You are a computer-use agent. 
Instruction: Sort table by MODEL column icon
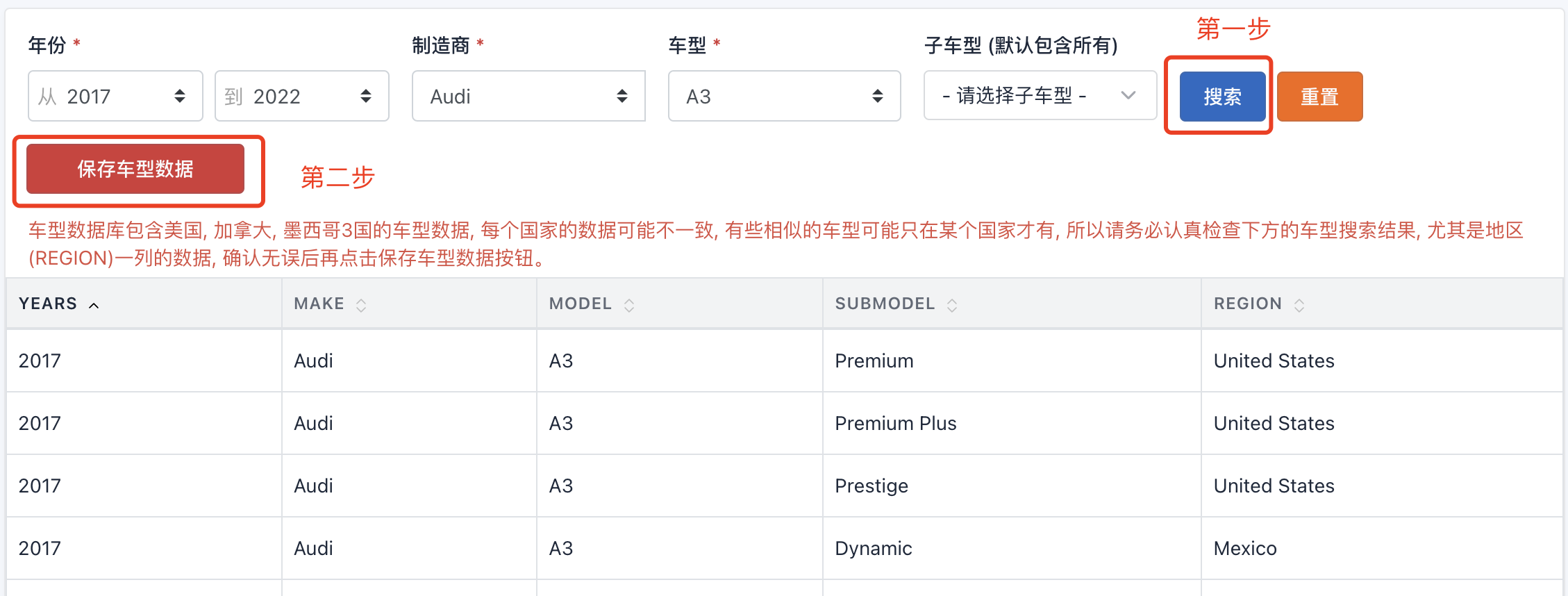click(629, 305)
